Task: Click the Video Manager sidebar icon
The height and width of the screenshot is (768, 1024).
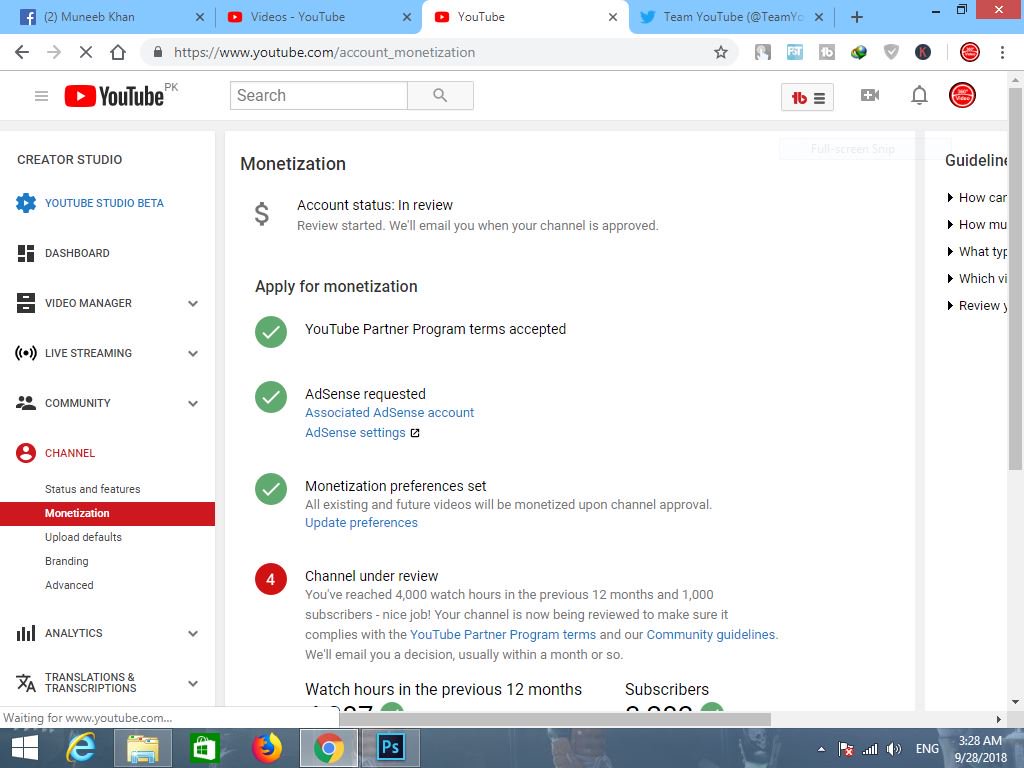Action: 25,303
